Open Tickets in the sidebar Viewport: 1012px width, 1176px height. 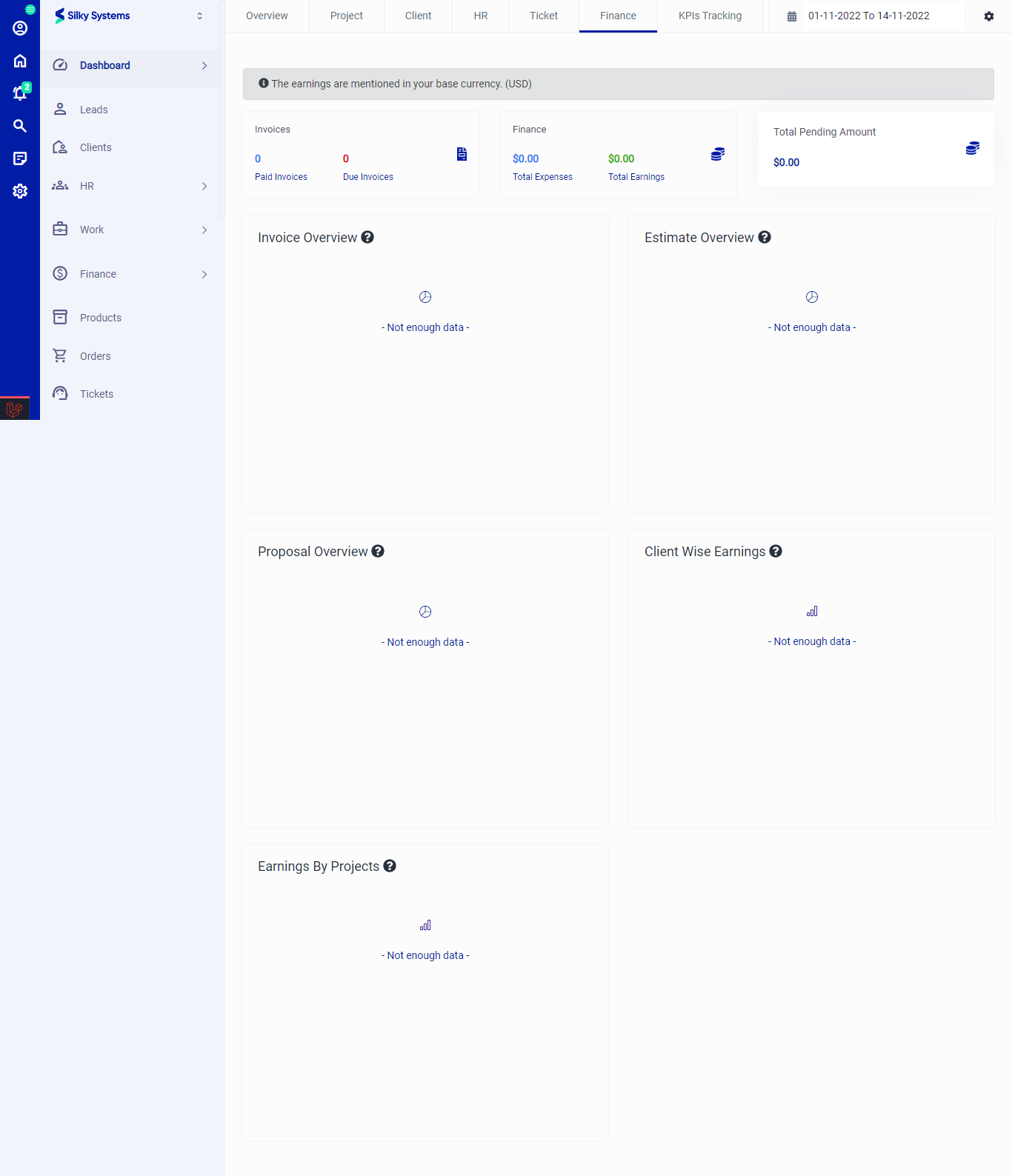point(130,394)
